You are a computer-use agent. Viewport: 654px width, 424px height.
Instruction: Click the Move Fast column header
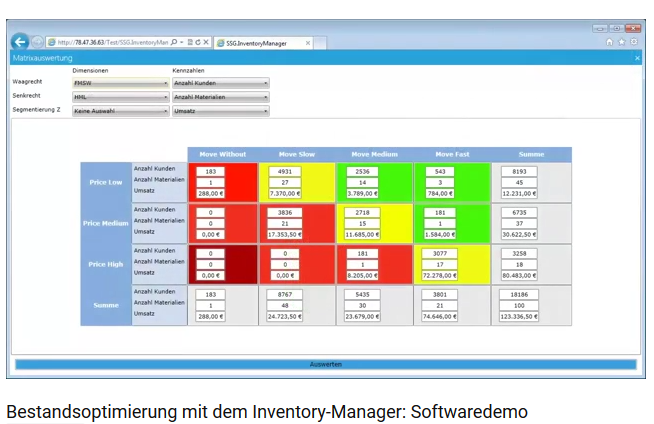452,154
